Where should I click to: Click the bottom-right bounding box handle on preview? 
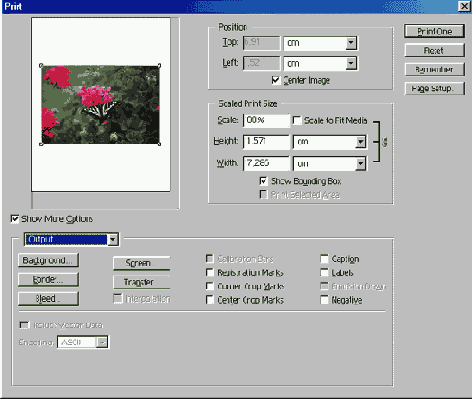coord(159,144)
